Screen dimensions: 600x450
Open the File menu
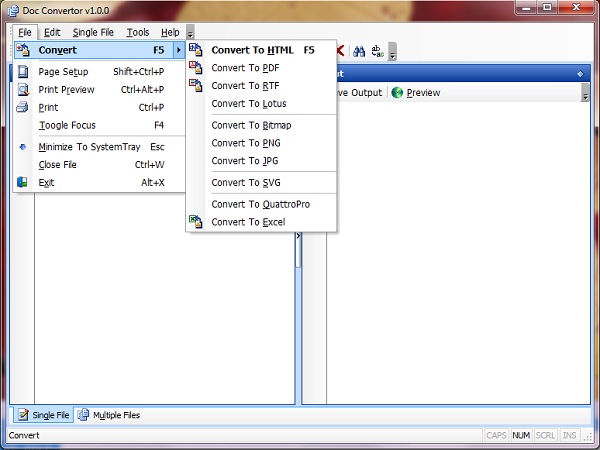25,33
